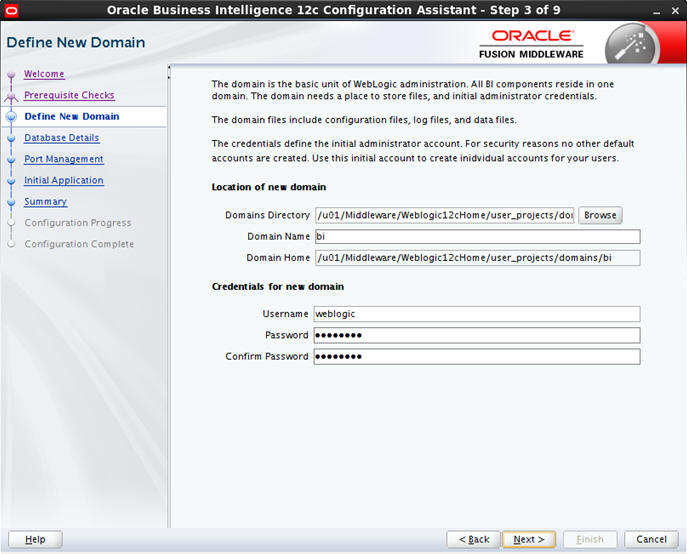
Task: Click the Confirm Password label
Action: tap(267, 356)
